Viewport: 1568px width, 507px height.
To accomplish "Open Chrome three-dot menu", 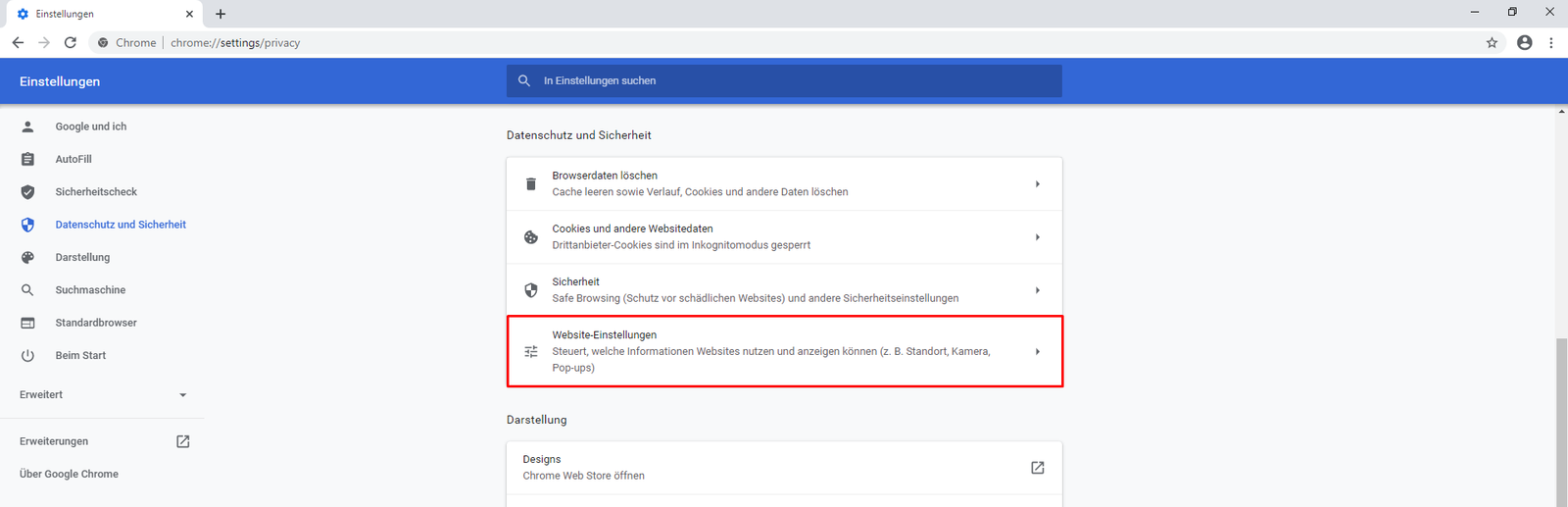I will coord(1550,43).
